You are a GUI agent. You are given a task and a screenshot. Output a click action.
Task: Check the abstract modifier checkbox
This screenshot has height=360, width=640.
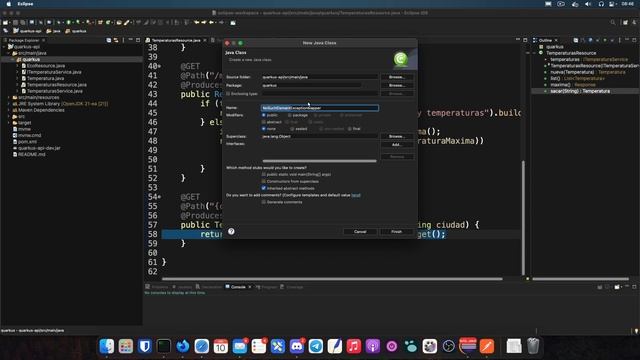pos(264,122)
